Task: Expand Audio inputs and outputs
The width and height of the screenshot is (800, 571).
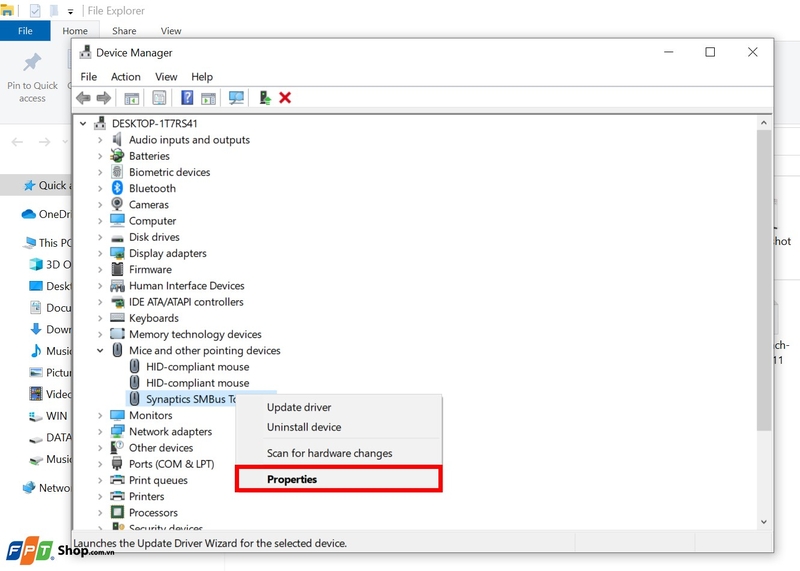Action: point(100,140)
